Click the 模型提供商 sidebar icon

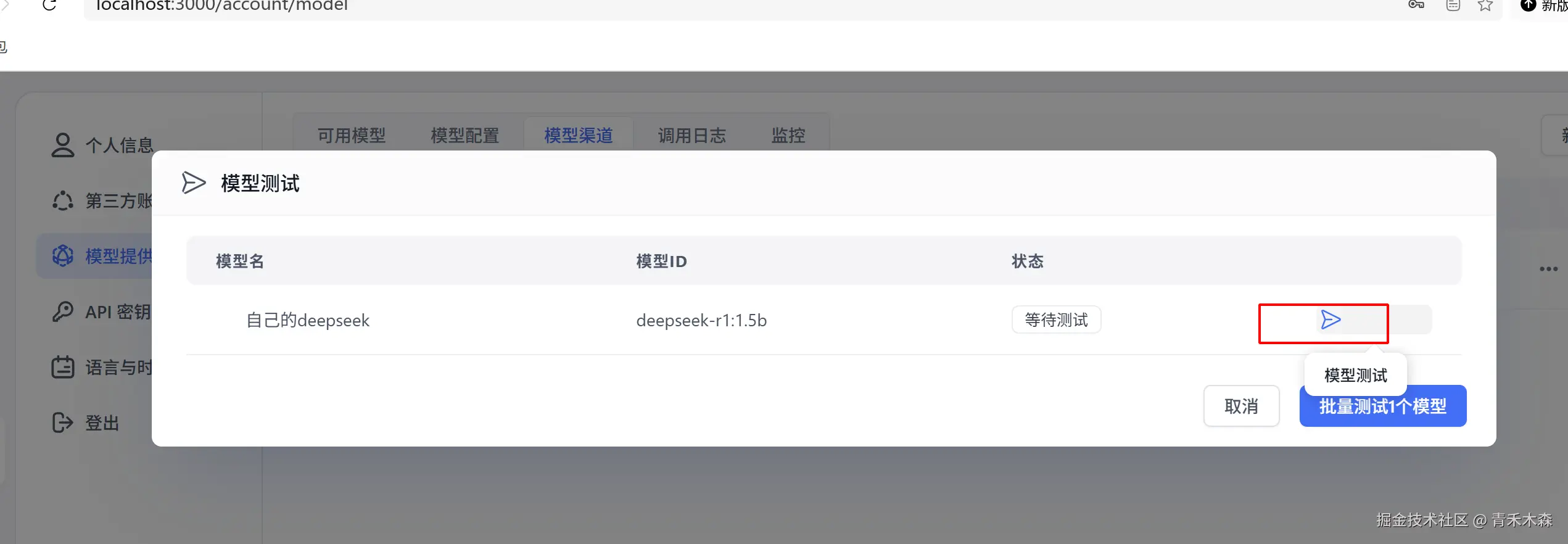(x=63, y=255)
